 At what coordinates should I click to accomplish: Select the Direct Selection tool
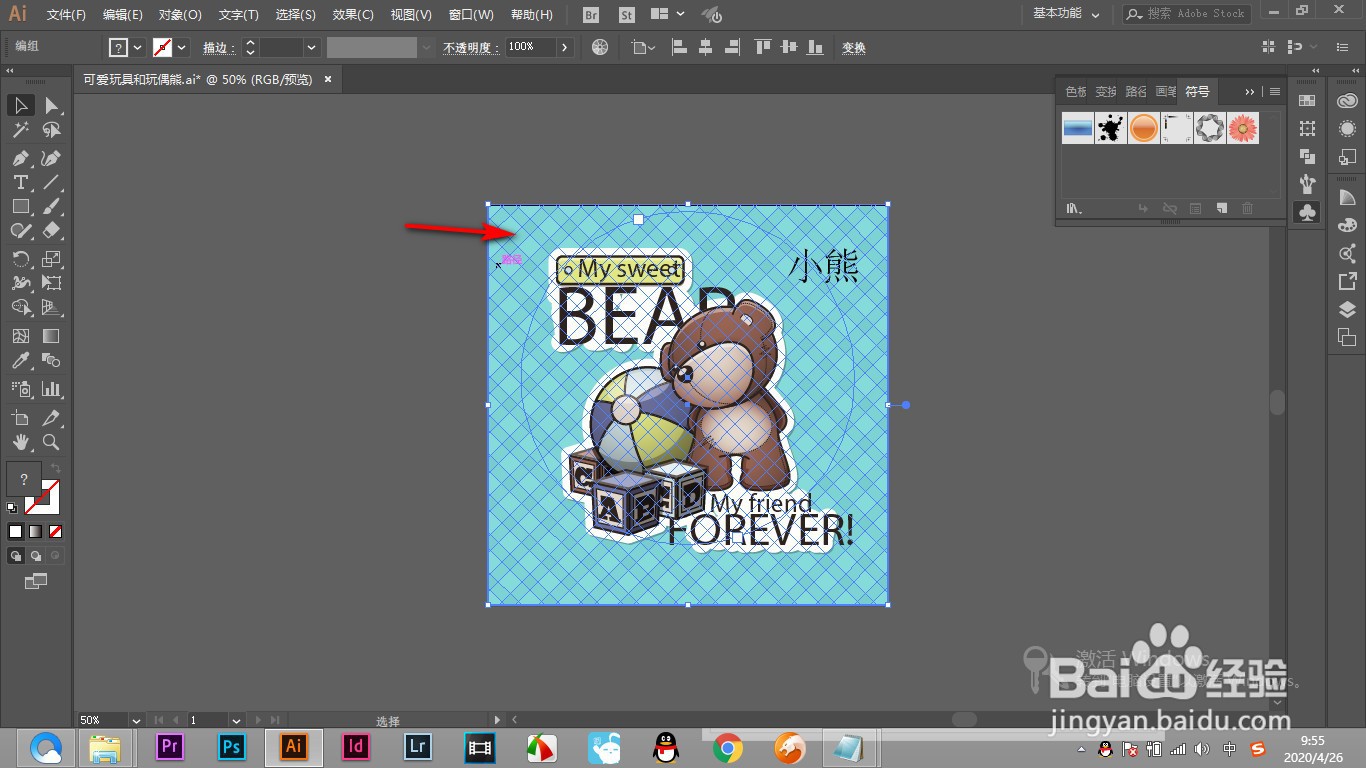51,105
